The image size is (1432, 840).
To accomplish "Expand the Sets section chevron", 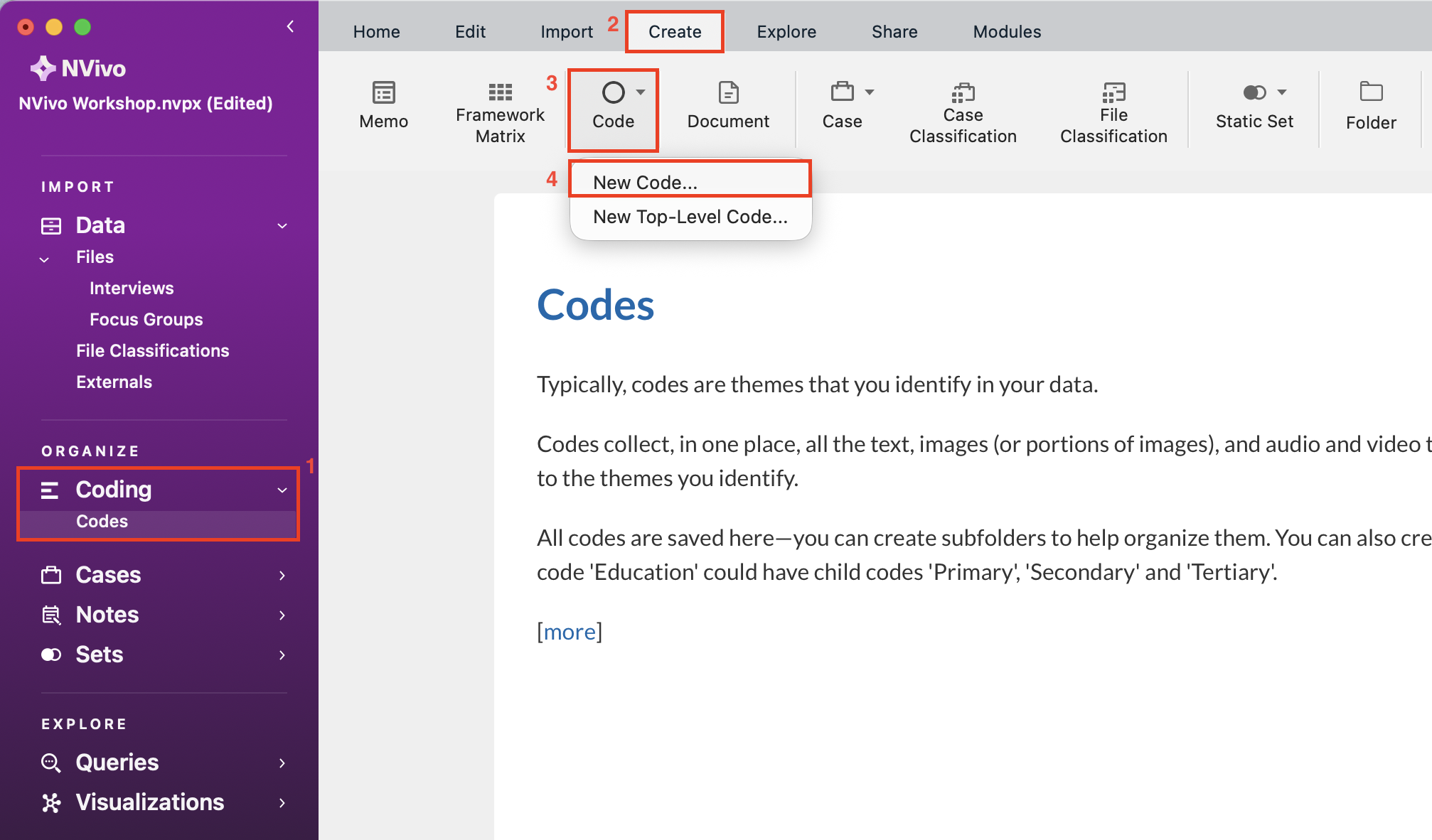I will [282, 655].
